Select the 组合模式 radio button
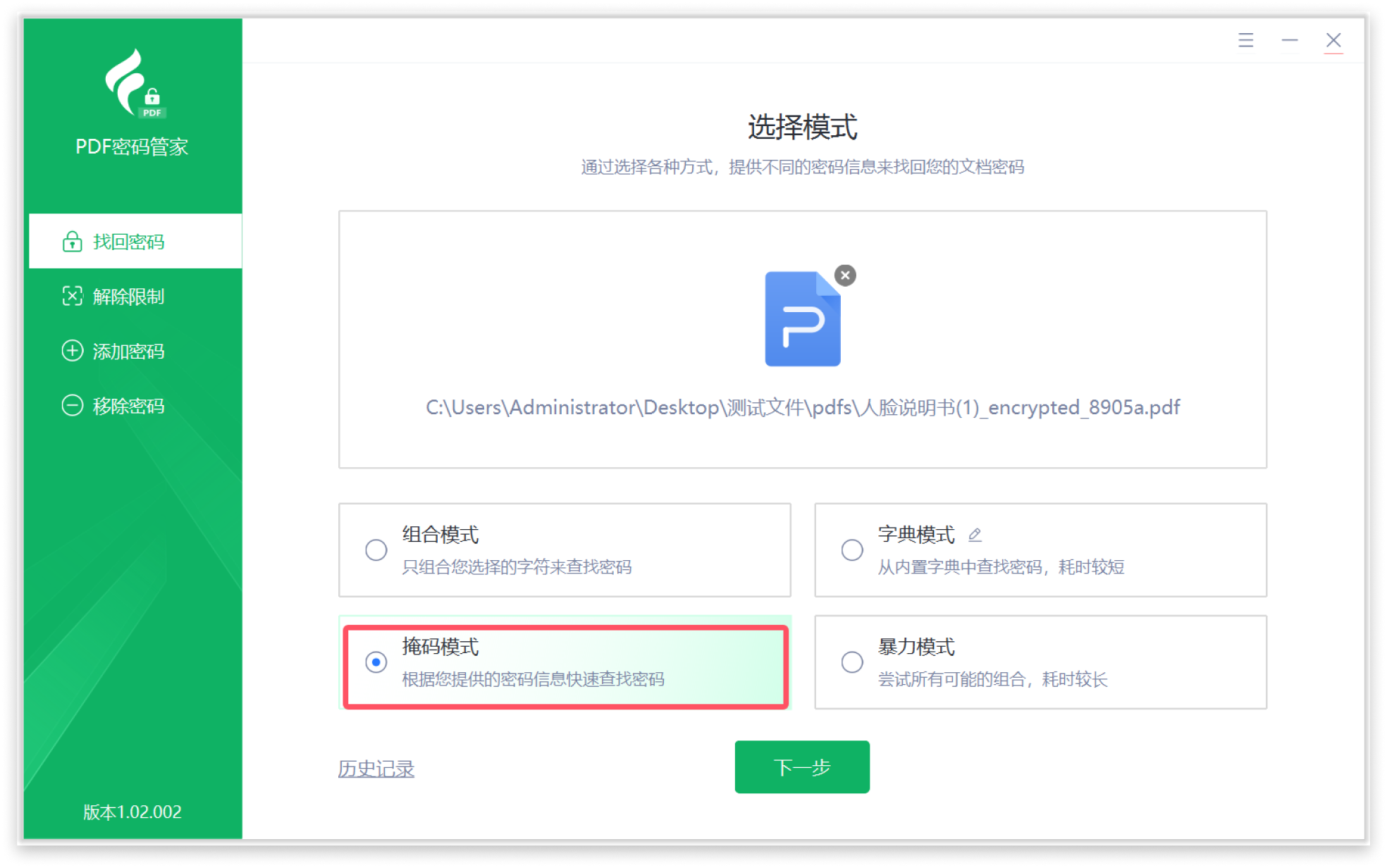 coord(376,550)
